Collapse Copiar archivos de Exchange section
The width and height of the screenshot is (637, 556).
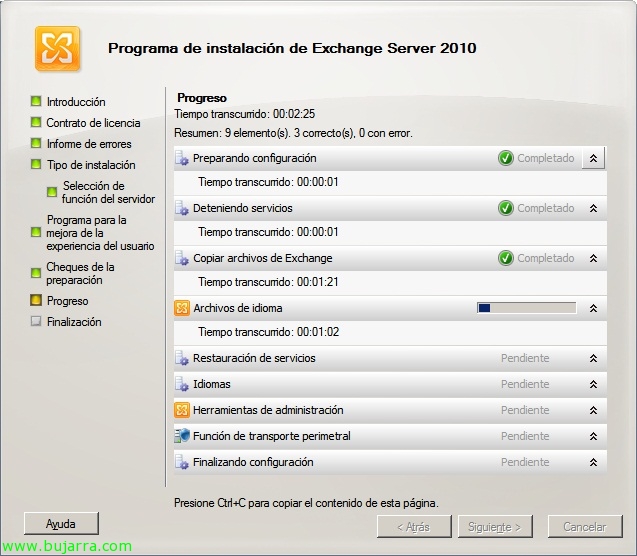[x=593, y=258]
